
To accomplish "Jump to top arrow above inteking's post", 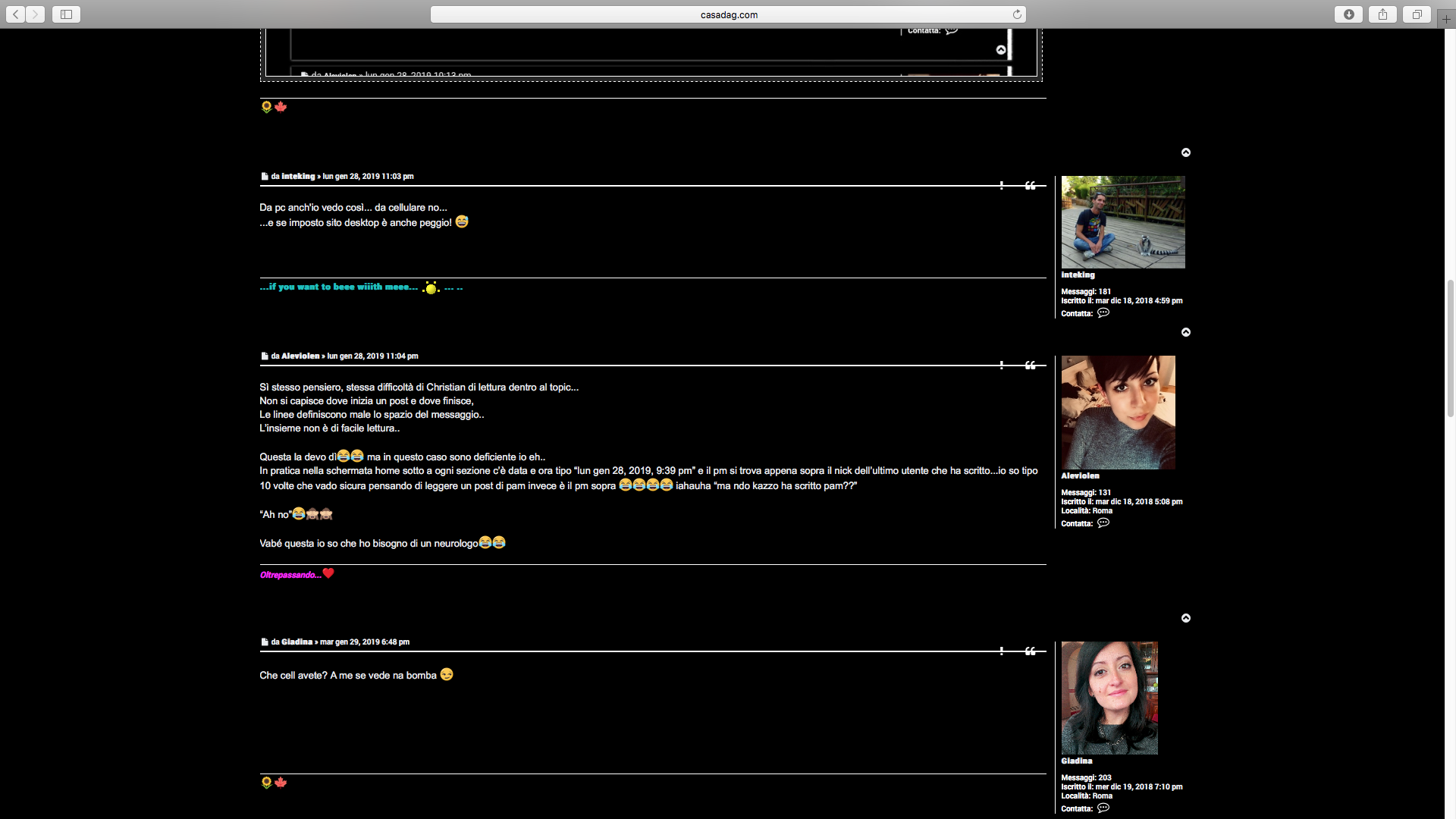I will click(x=1186, y=152).
